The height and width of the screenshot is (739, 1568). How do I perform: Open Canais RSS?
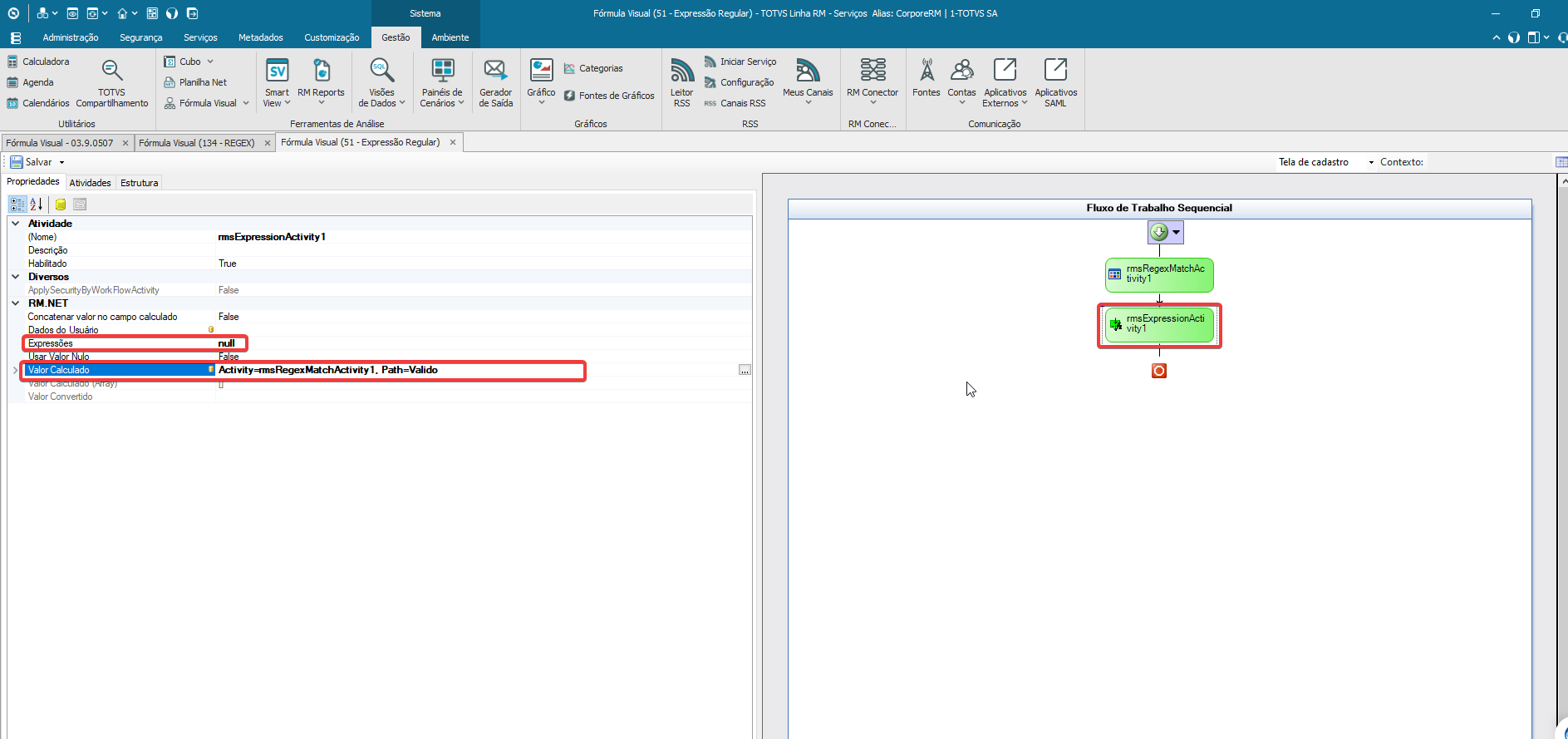735,103
